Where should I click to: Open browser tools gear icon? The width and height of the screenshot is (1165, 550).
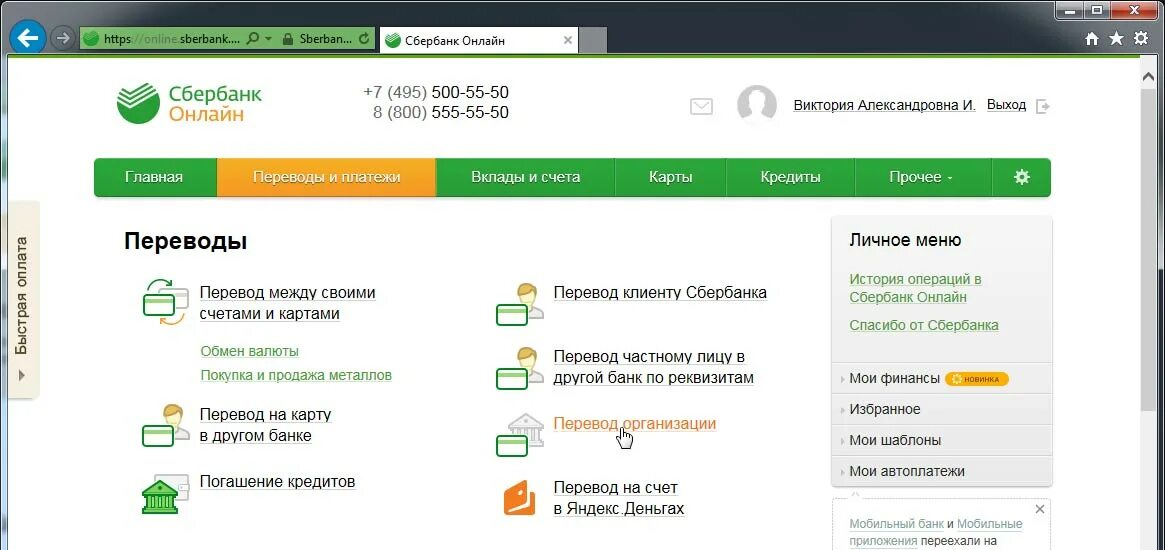coord(1140,39)
